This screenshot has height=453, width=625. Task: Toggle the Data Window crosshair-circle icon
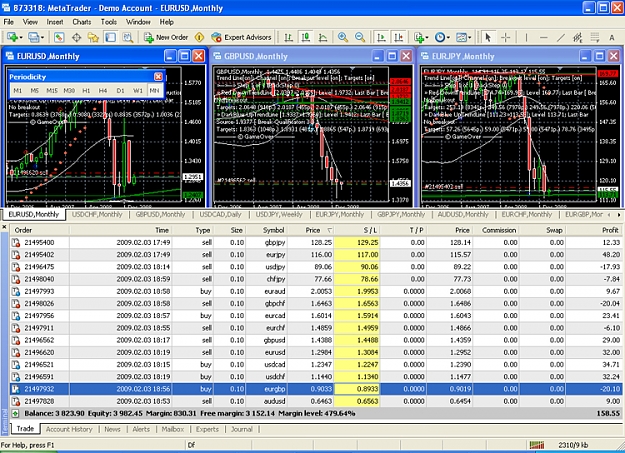(77, 37)
